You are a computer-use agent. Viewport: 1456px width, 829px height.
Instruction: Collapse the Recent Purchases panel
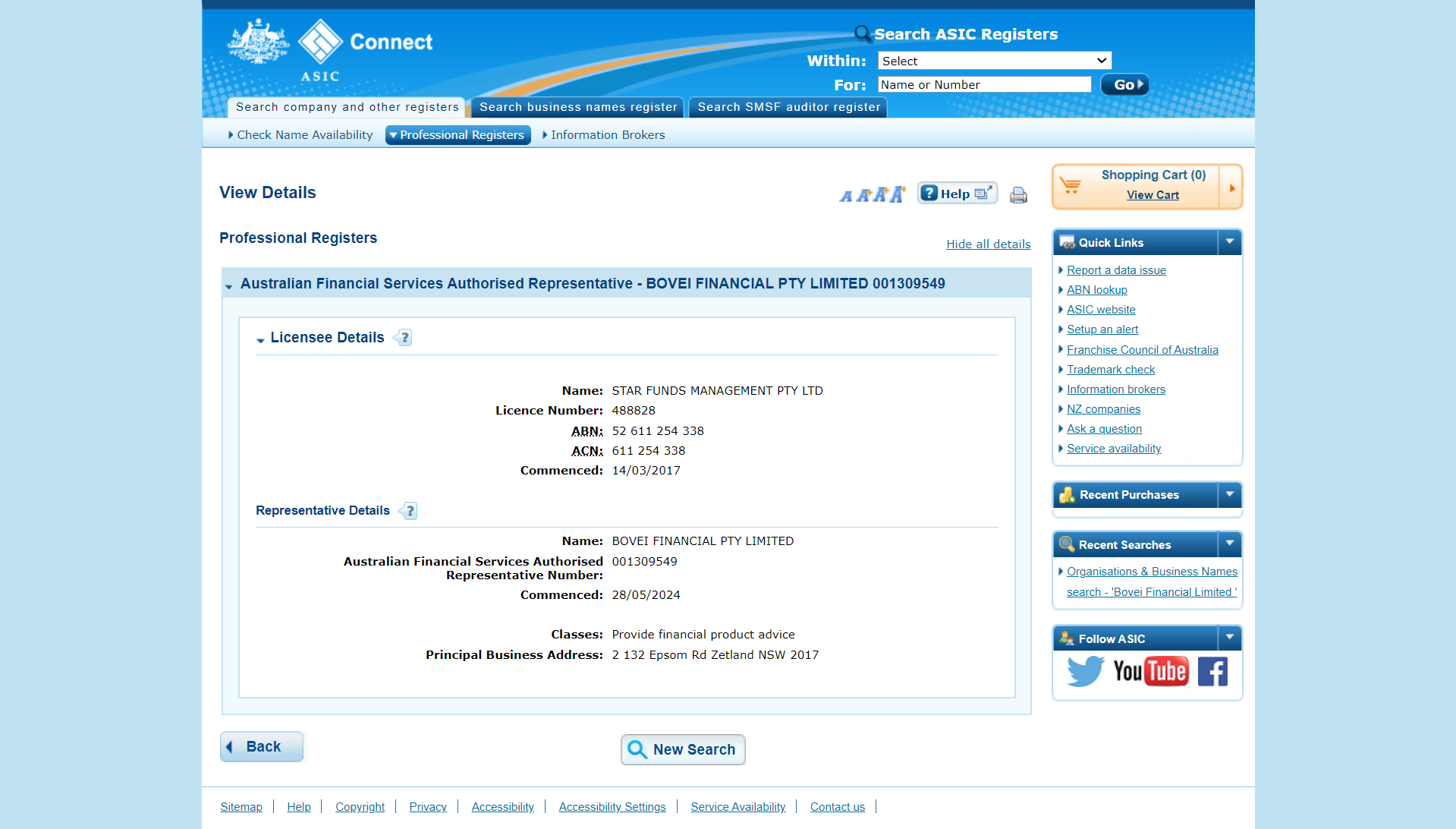point(1230,495)
